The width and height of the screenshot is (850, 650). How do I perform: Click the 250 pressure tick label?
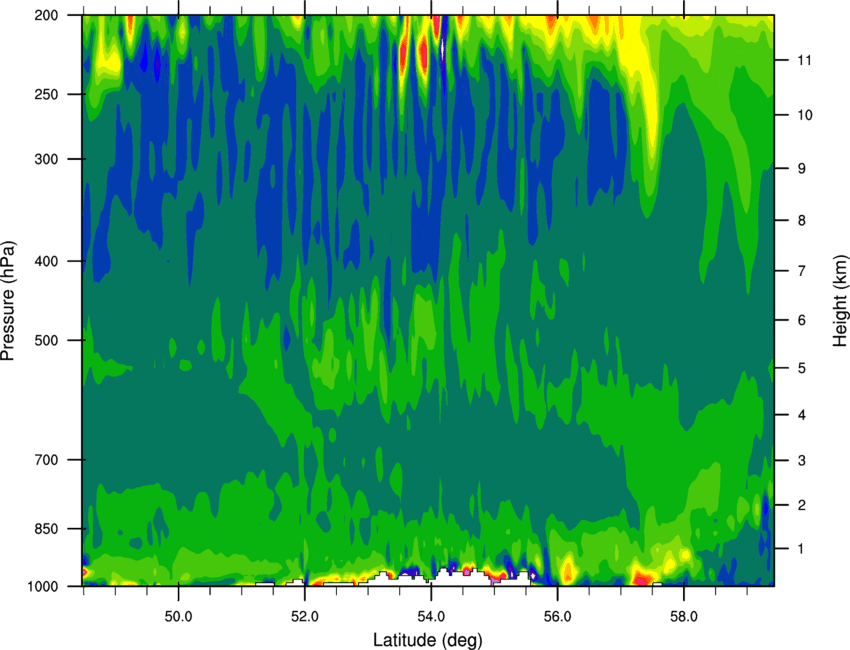click(47, 94)
